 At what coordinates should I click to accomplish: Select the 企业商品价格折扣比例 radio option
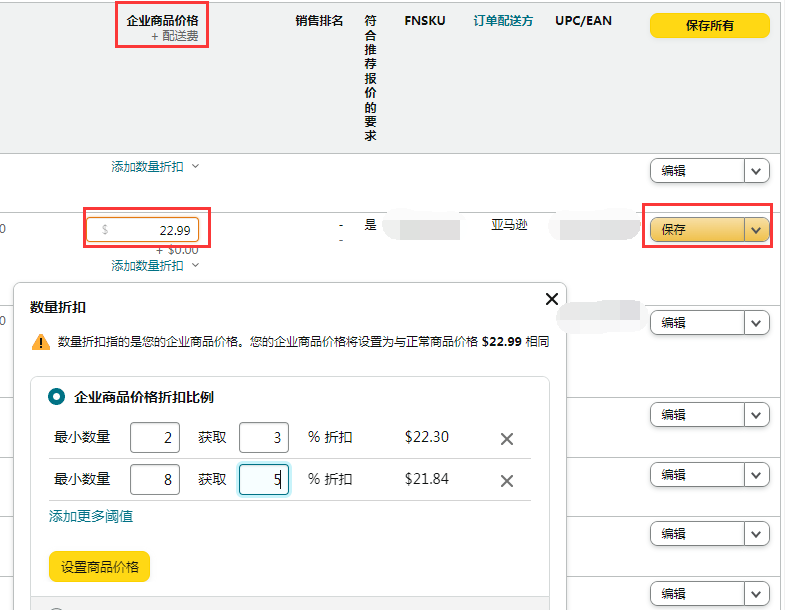pos(56,397)
